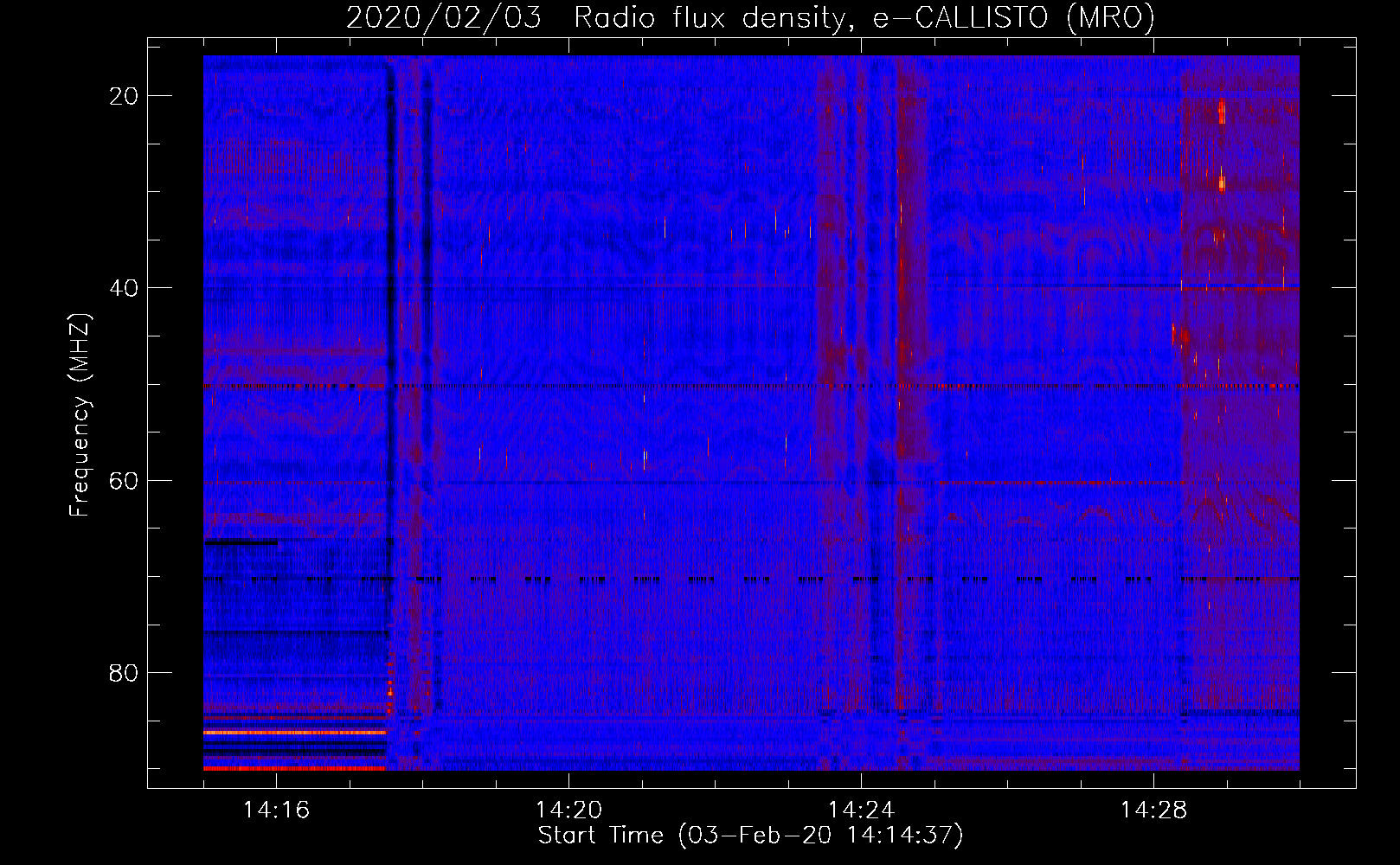Click the 14:28 time tick label
The height and width of the screenshot is (865, 1400).
point(1153,811)
